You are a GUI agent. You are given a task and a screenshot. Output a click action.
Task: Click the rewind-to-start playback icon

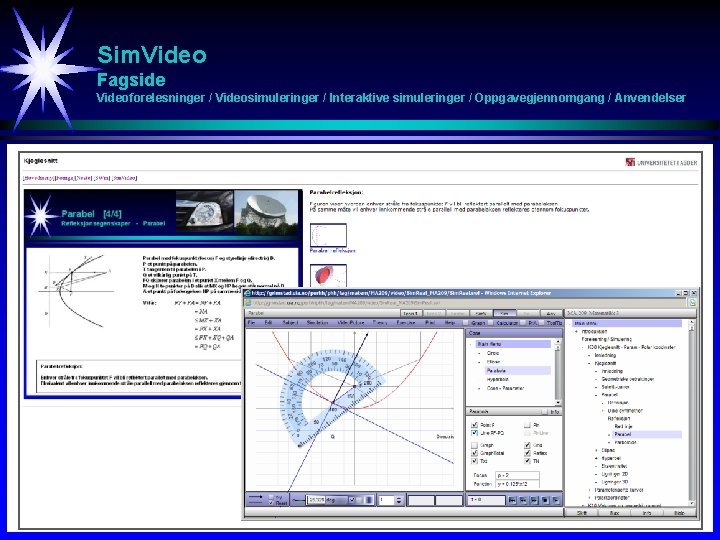point(512,500)
